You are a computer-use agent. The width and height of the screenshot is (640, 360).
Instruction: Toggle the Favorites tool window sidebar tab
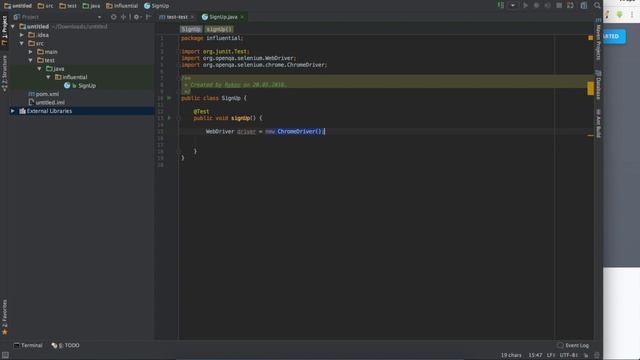pos(4,318)
